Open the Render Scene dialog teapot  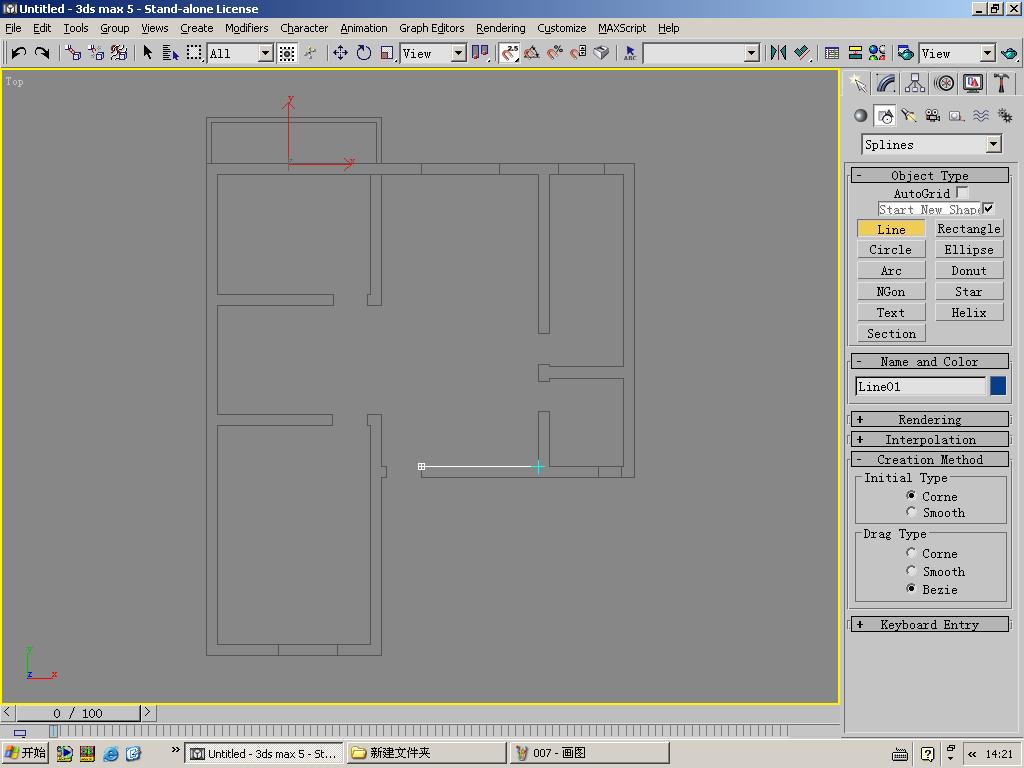pos(905,53)
